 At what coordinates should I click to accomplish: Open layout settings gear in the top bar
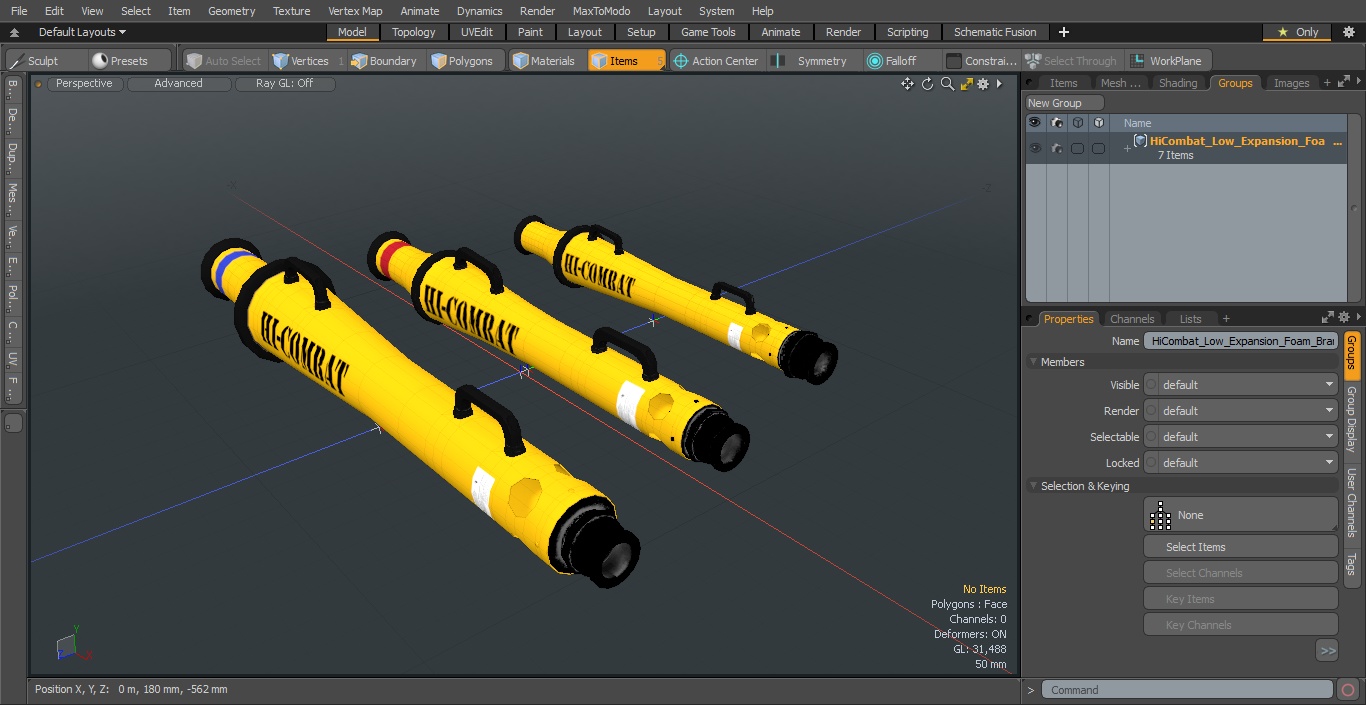1348,32
